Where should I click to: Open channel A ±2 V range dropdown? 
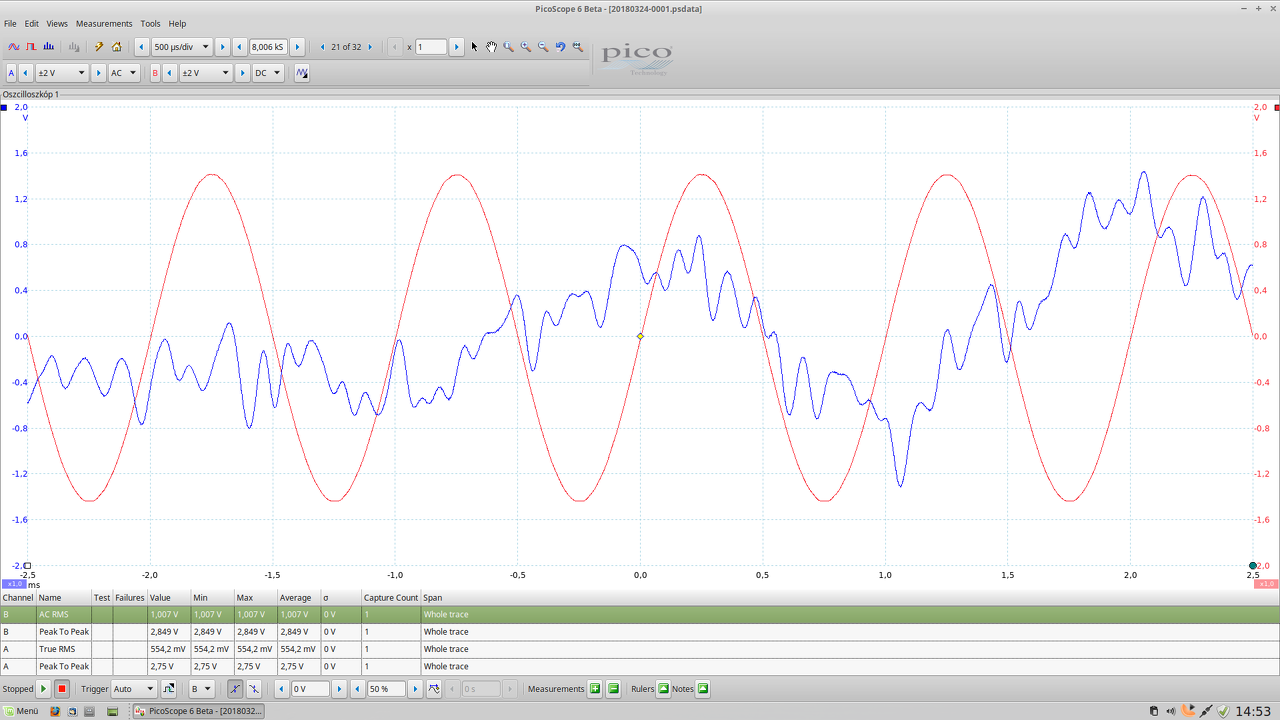(x=61, y=73)
